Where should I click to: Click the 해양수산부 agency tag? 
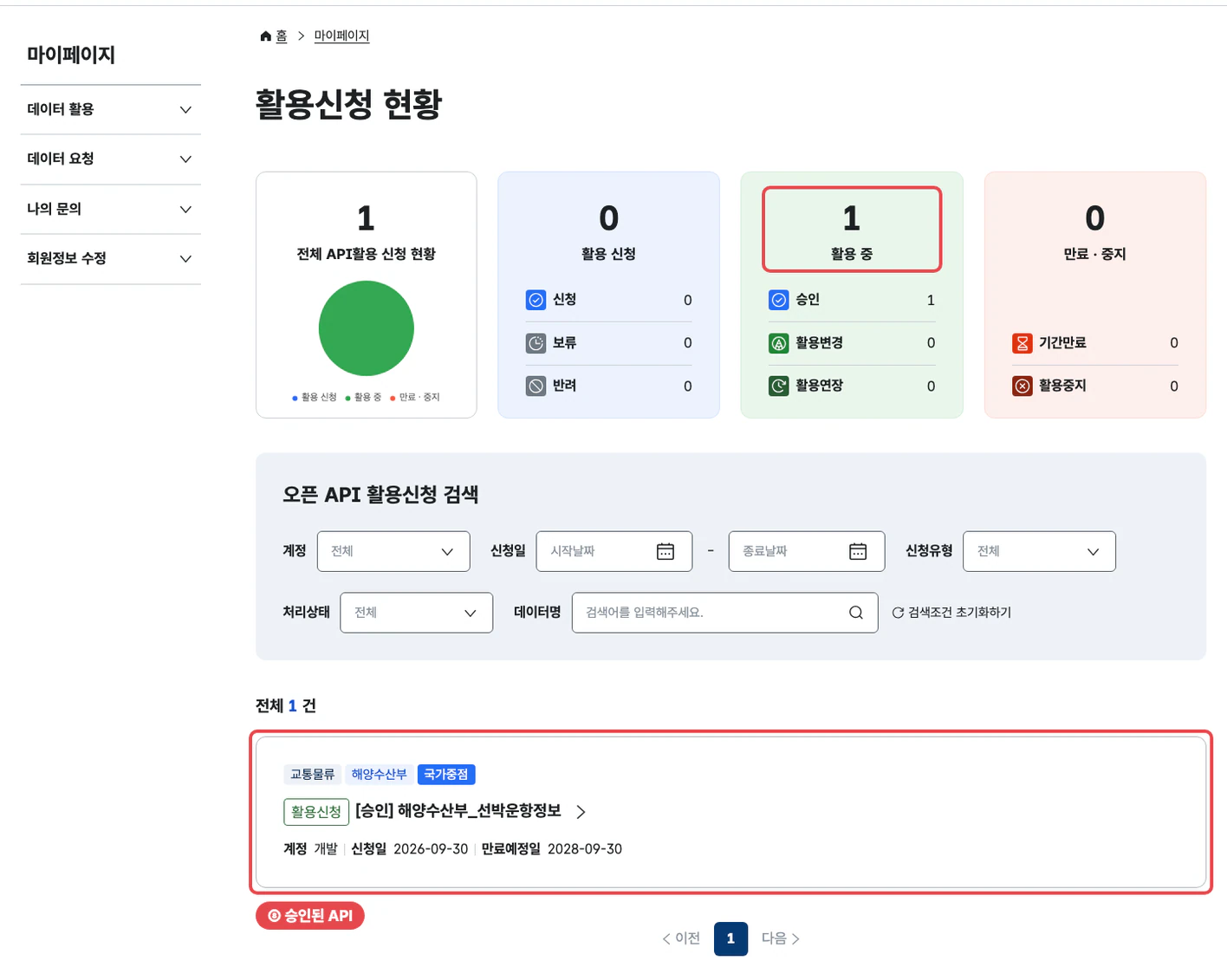(379, 774)
